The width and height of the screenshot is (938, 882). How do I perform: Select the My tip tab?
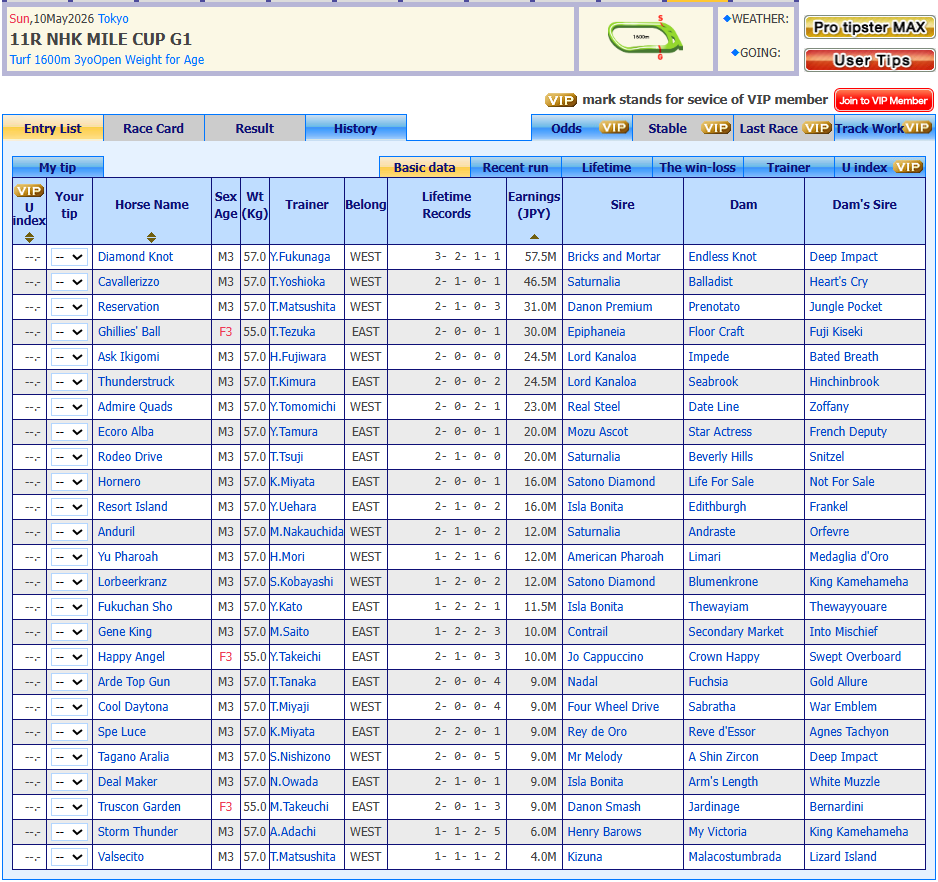(x=57, y=168)
